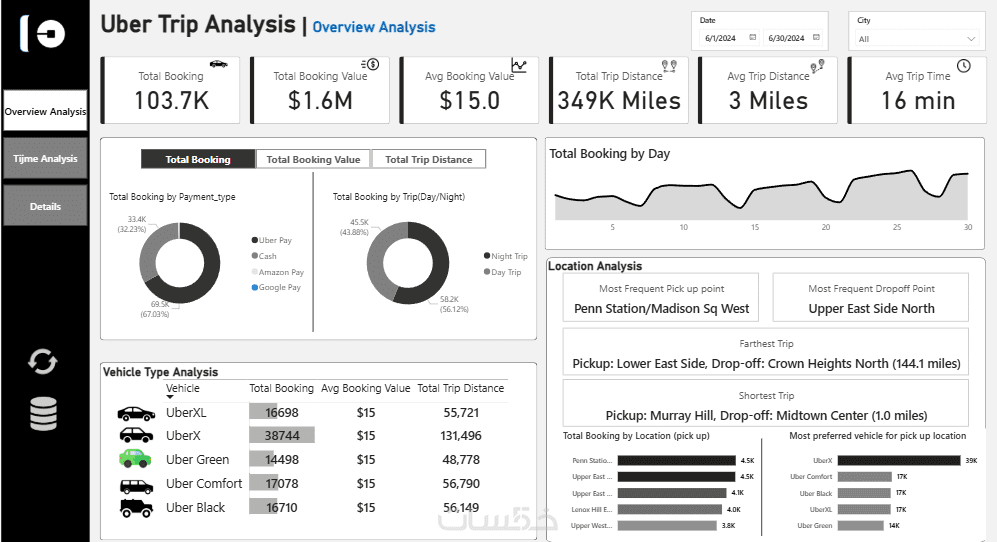This screenshot has height=542, width=997.
Task: Switch to the Tijme Analysis page
Action: click(45, 158)
